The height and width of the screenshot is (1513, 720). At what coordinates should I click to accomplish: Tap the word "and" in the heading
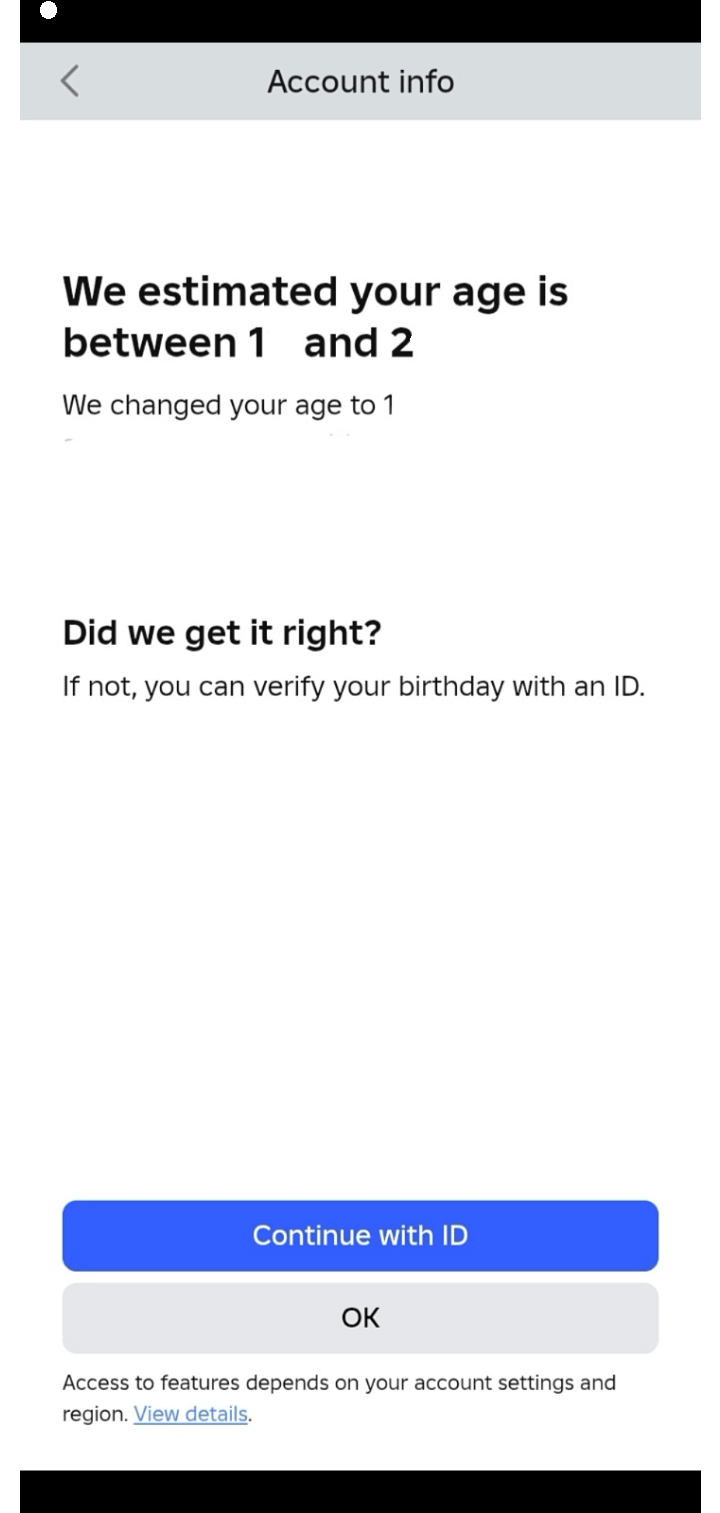click(340, 343)
